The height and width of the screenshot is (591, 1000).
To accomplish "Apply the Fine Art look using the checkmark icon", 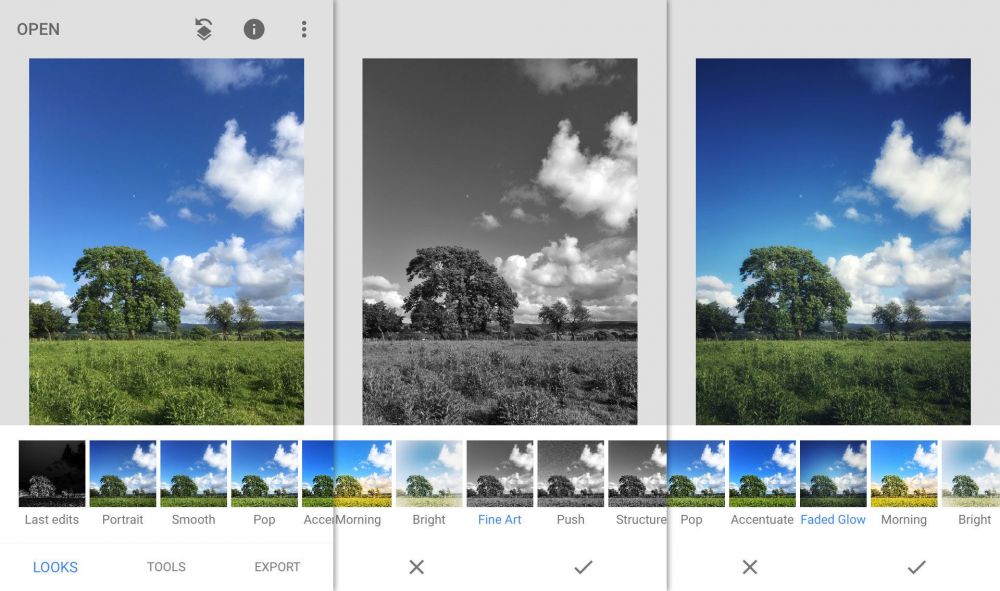I will click(581, 566).
